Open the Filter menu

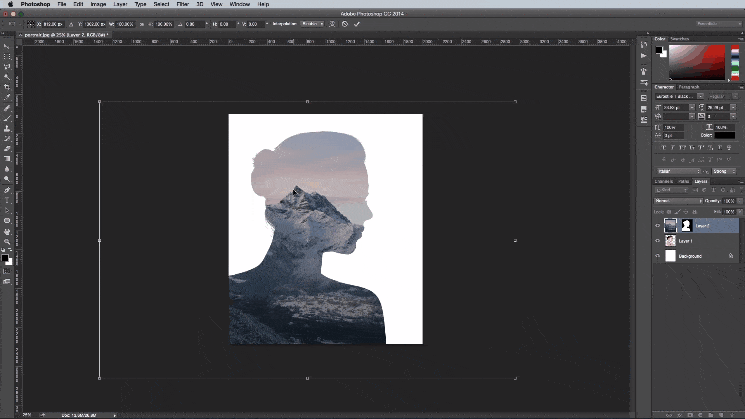pos(184,4)
